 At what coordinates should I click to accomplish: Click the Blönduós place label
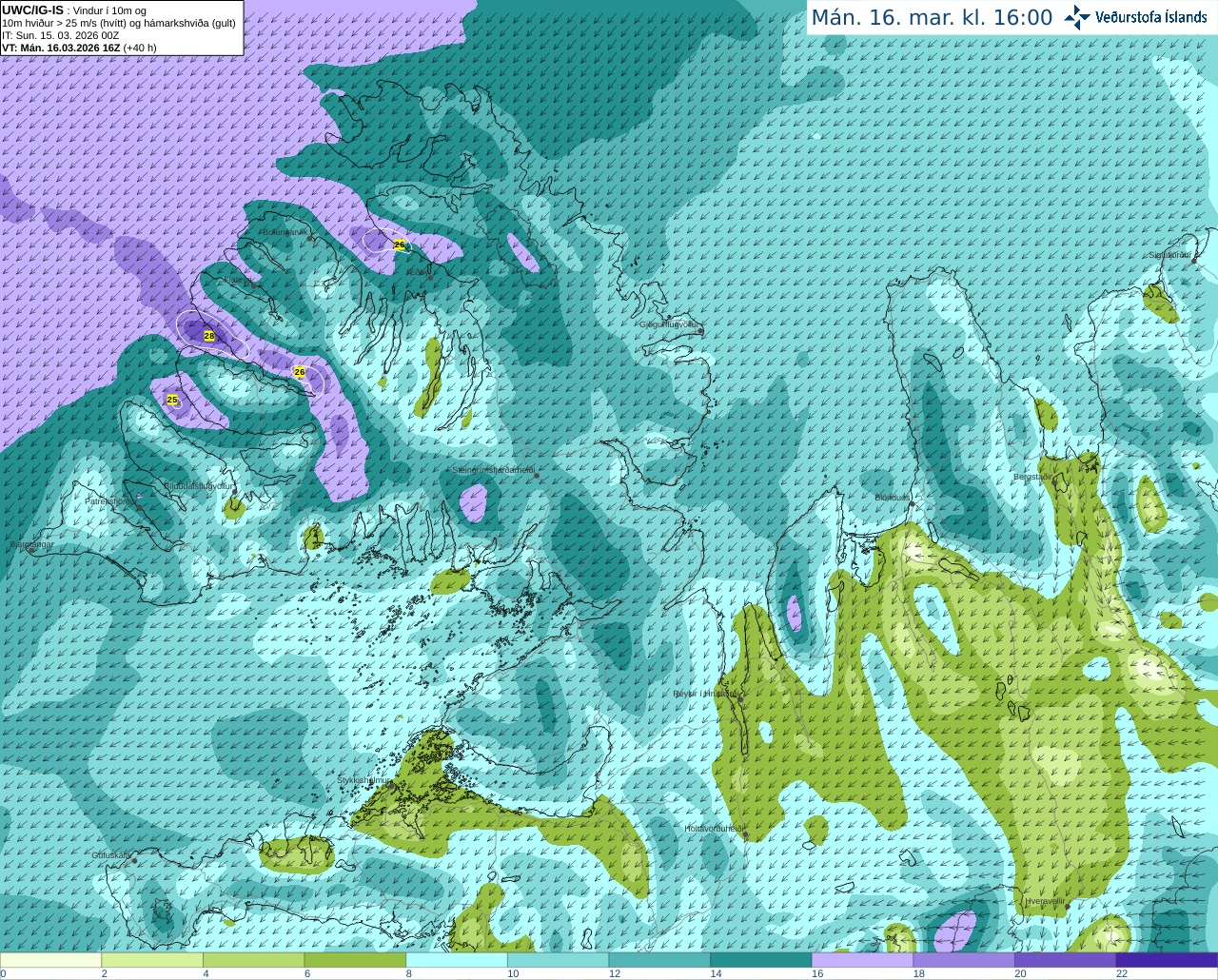tap(894, 498)
